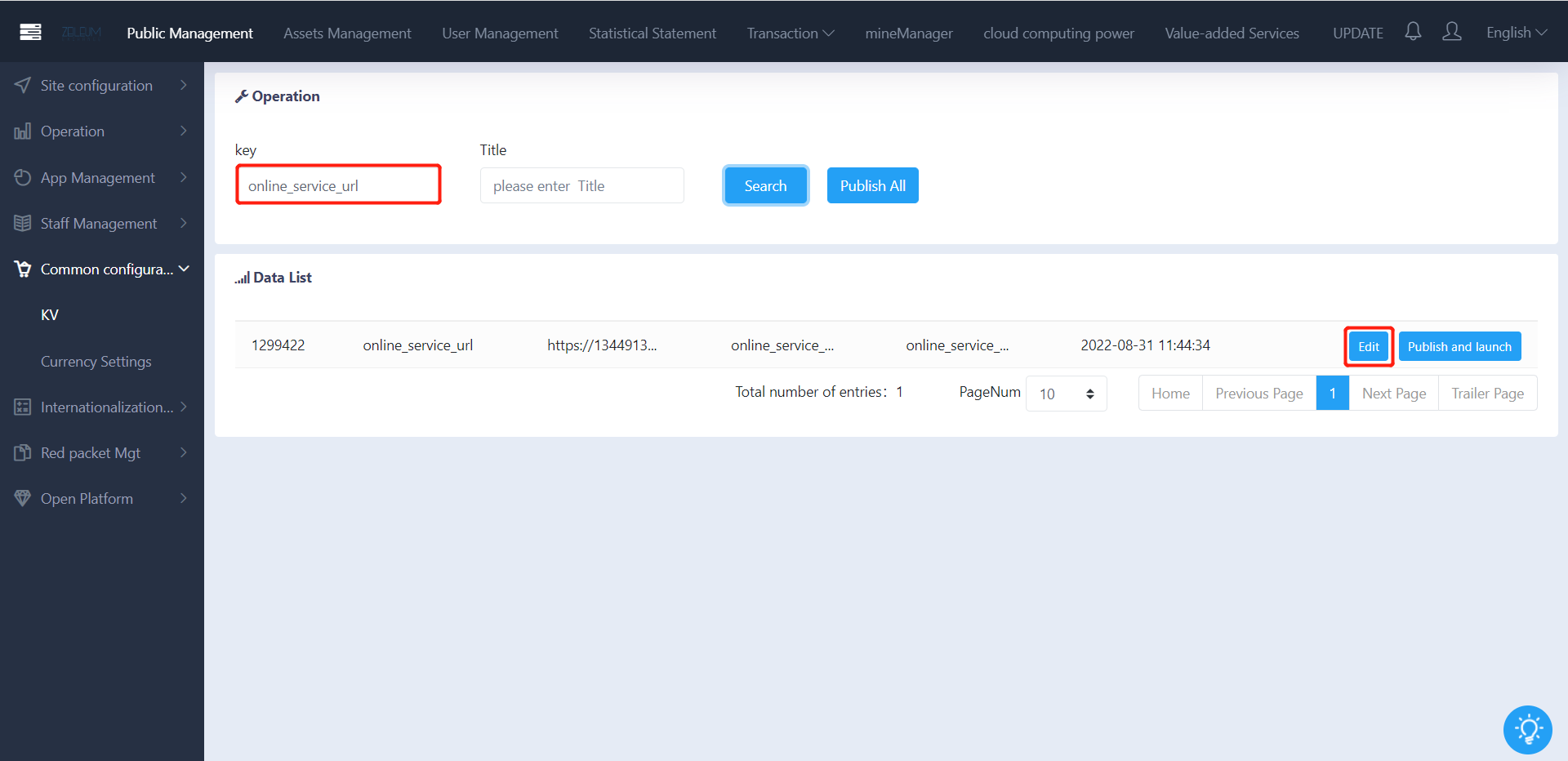
Task: Open the user profile icon
Action: click(x=1452, y=32)
